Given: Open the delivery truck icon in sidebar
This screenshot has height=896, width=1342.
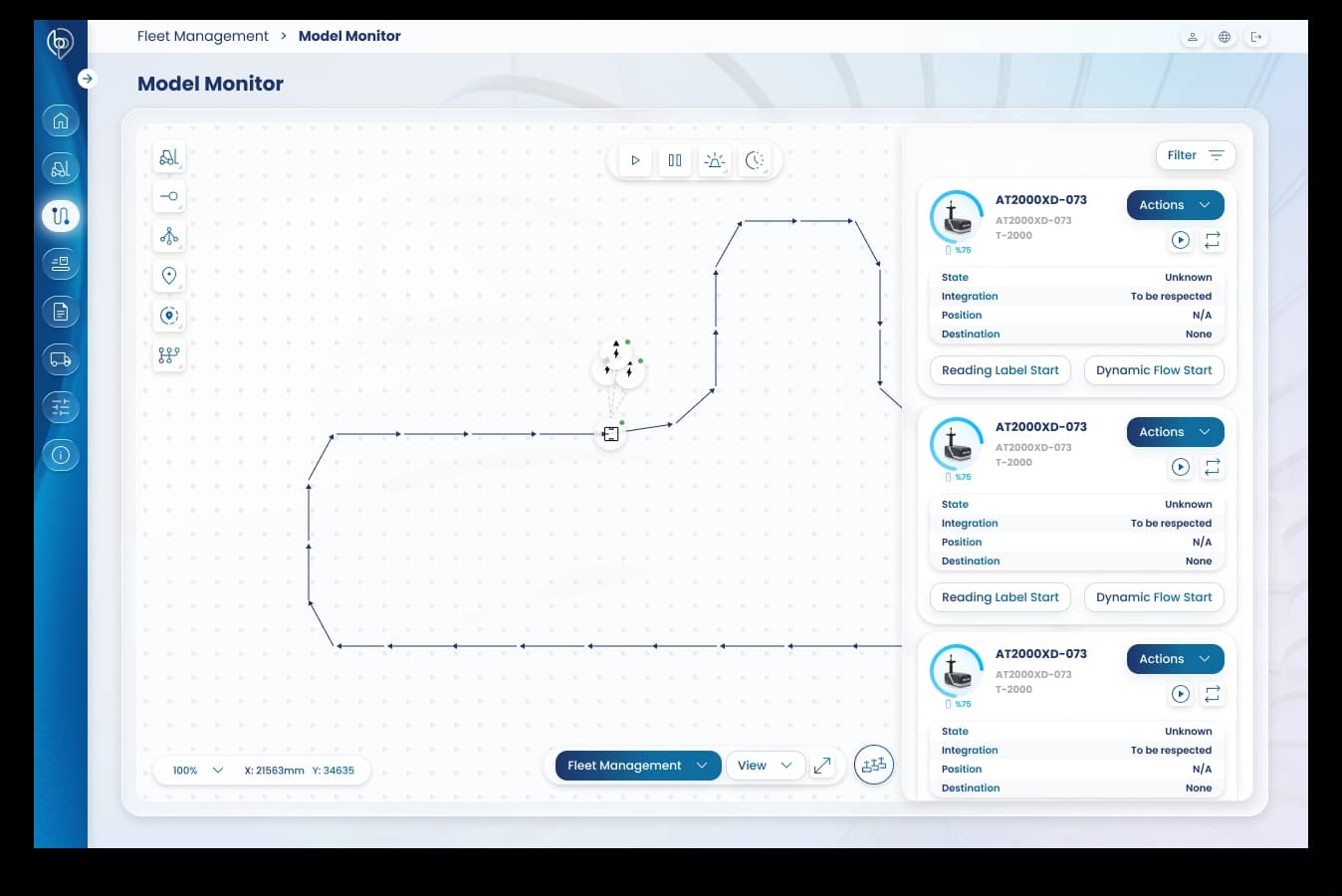Looking at the screenshot, I should pyautogui.click(x=61, y=359).
